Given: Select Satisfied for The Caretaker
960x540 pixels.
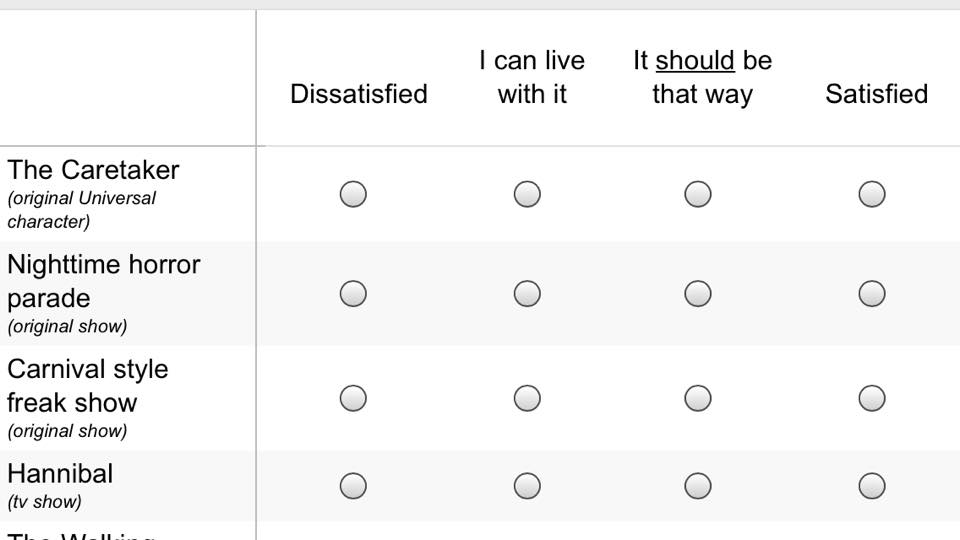Looking at the screenshot, I should pos(872,194).
